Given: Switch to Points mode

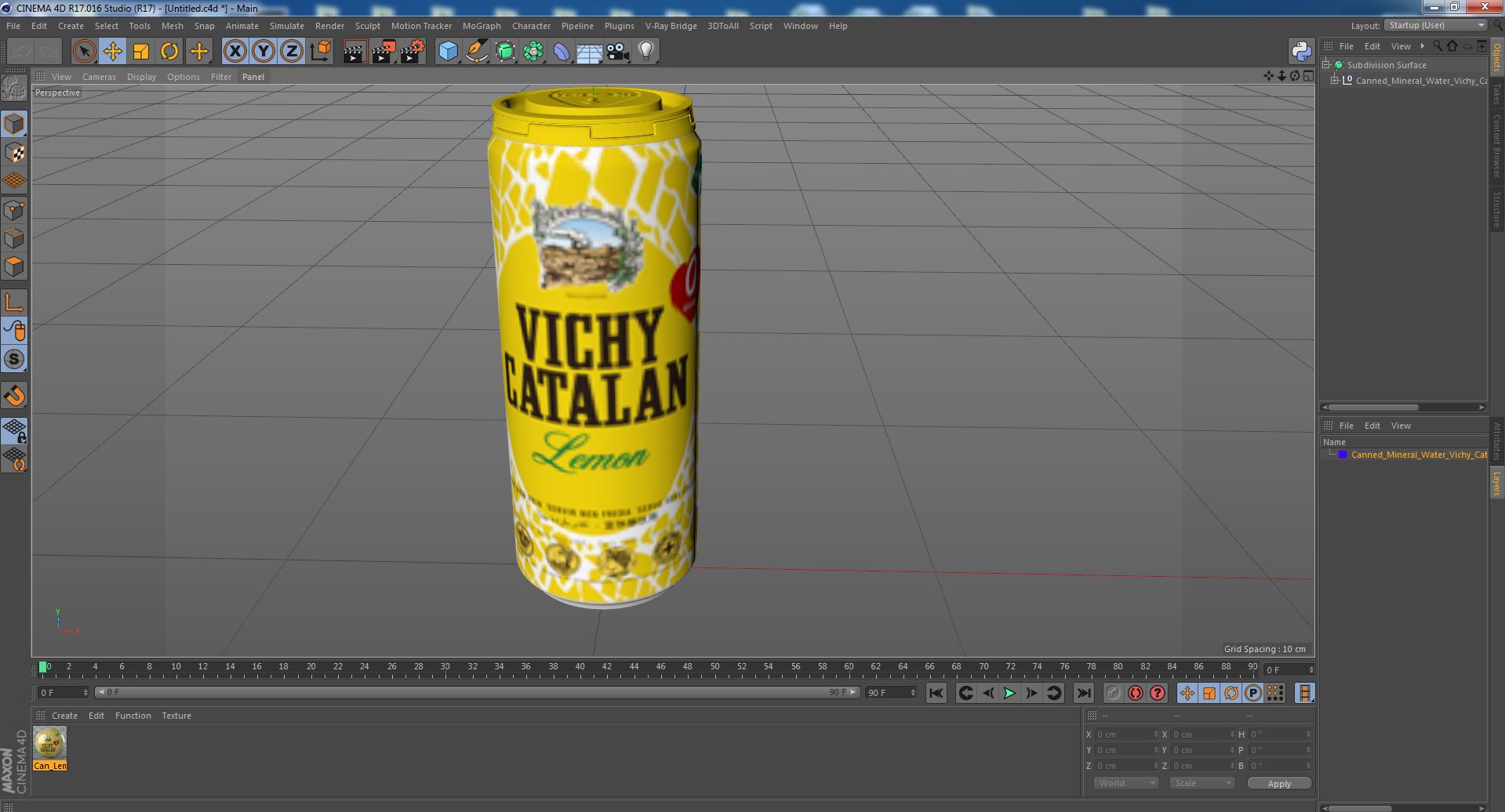Looking at the screenshot, I should (14, 210).
